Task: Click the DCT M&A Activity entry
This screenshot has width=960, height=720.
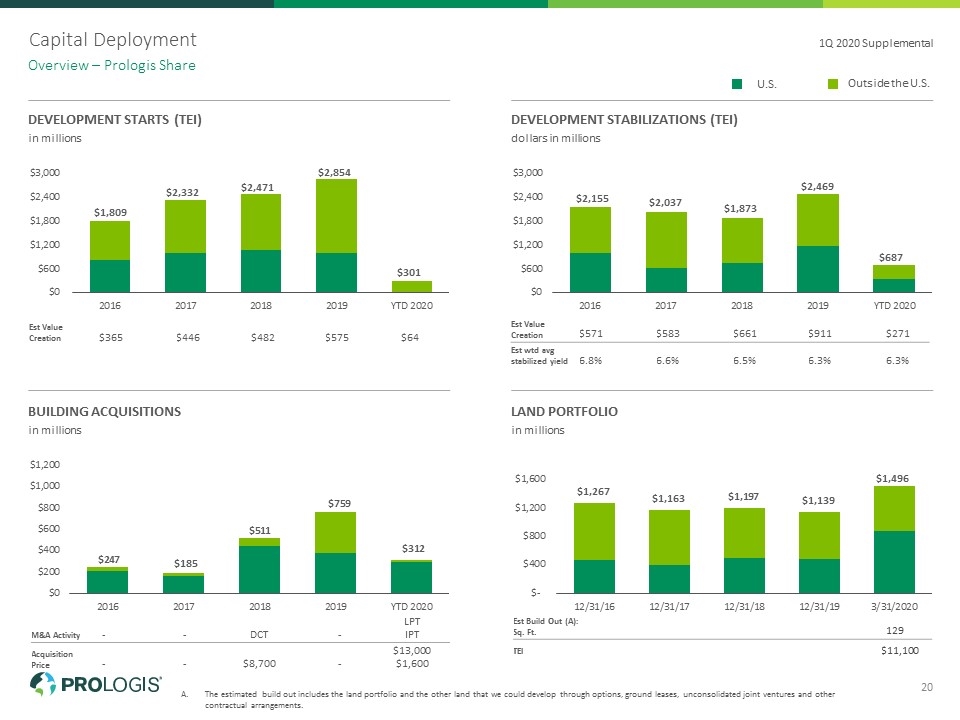Action: (x=259, y=635)
